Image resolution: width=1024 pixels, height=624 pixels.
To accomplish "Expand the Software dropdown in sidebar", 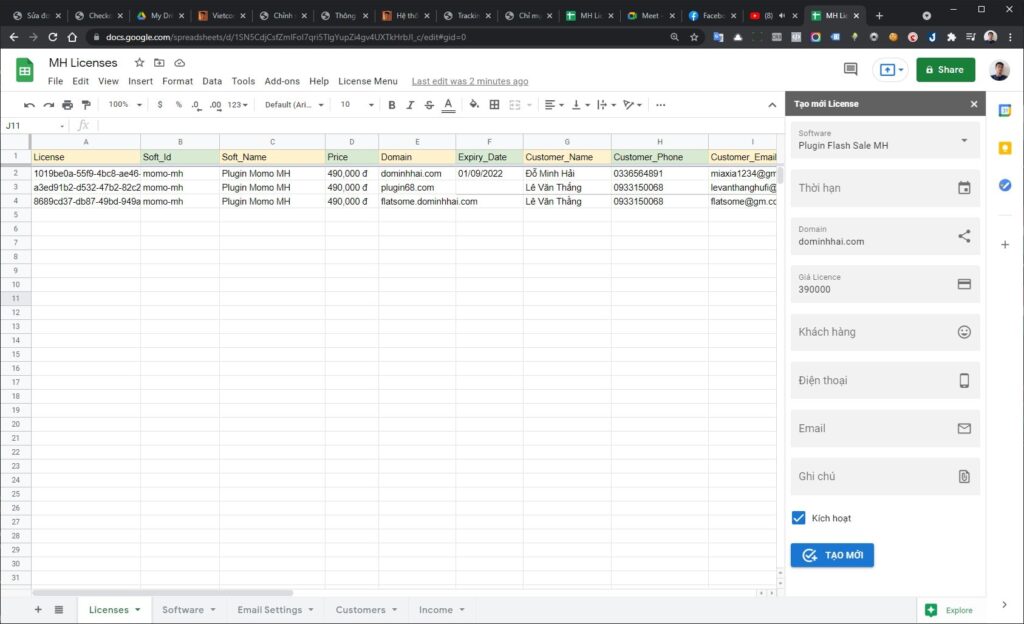I will point(964,140).
